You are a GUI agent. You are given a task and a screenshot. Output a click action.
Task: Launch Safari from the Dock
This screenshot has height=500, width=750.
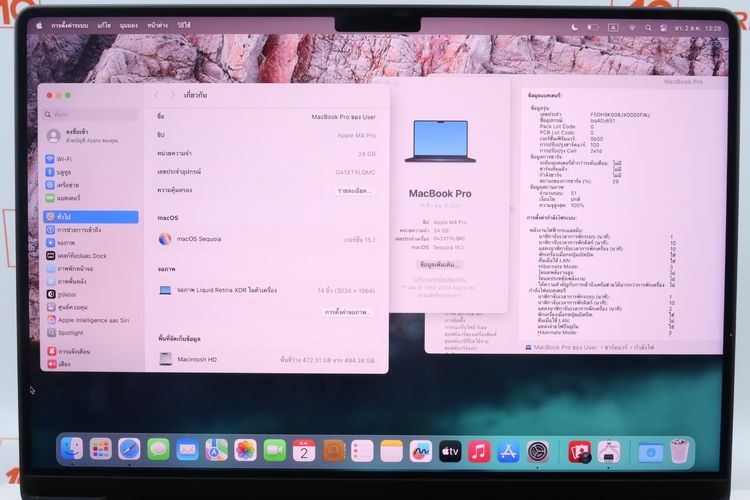click(130, 449)
